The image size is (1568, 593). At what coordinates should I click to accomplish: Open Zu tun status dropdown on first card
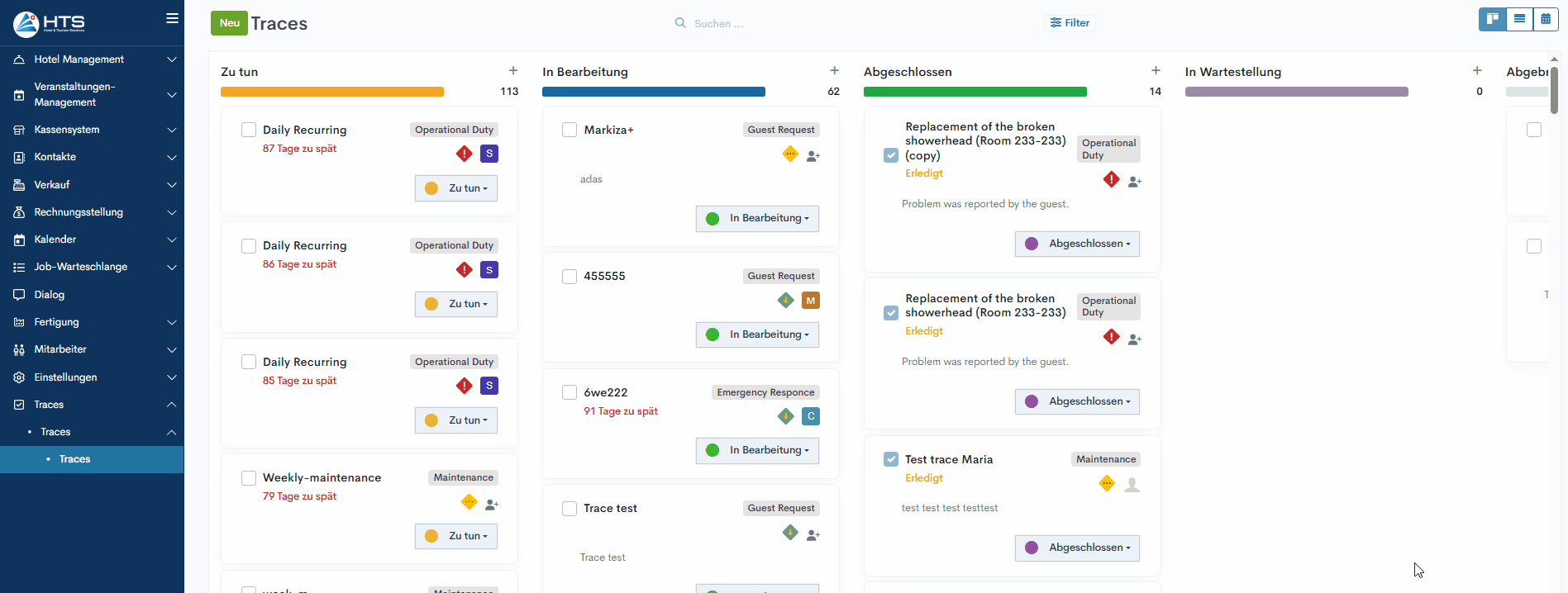tap(456, 188)
